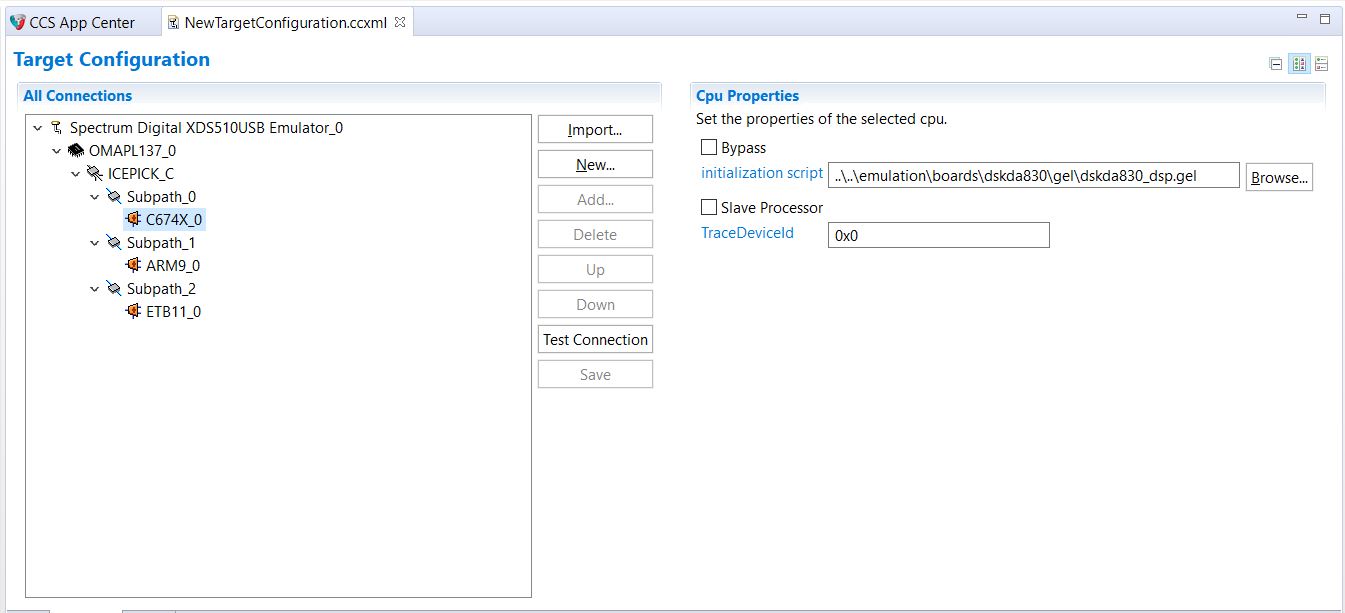The height and width of the screenshot is (613, 1345).
Task: Click the collapse all icon in Target Configuration header
Action: click(x=1276, y=64)
